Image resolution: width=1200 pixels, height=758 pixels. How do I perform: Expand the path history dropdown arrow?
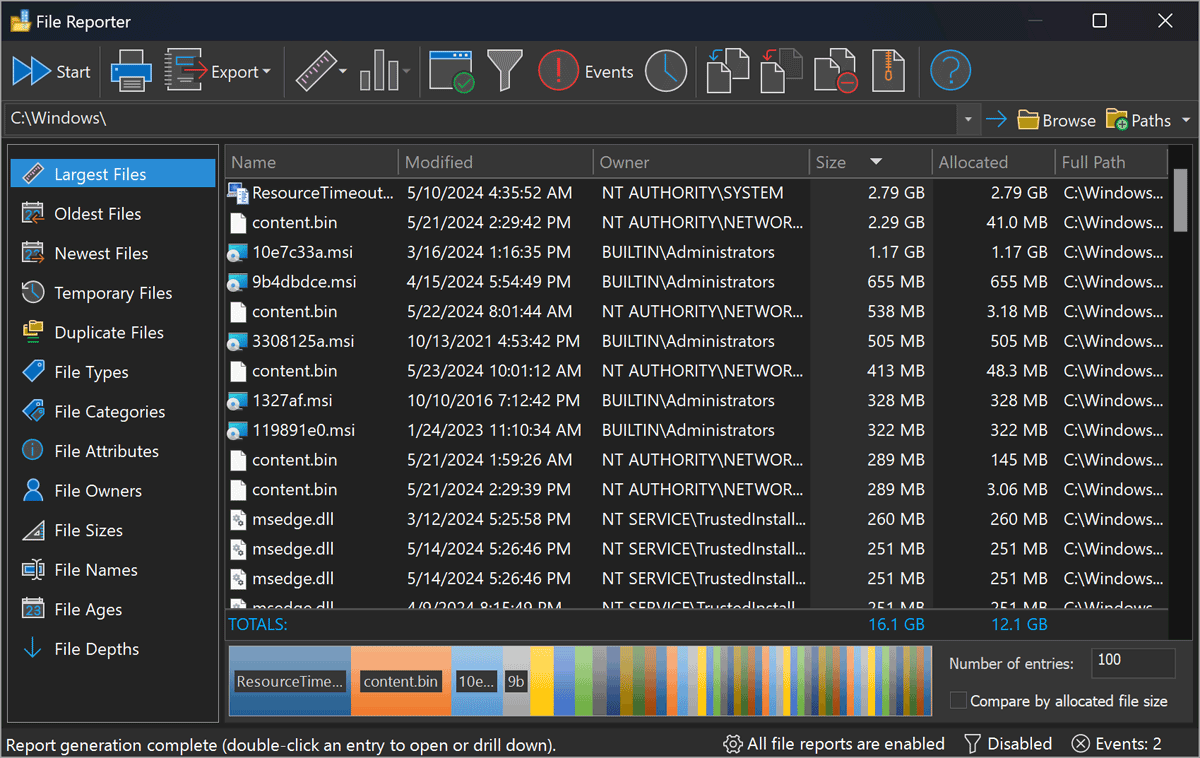(968, 120)
